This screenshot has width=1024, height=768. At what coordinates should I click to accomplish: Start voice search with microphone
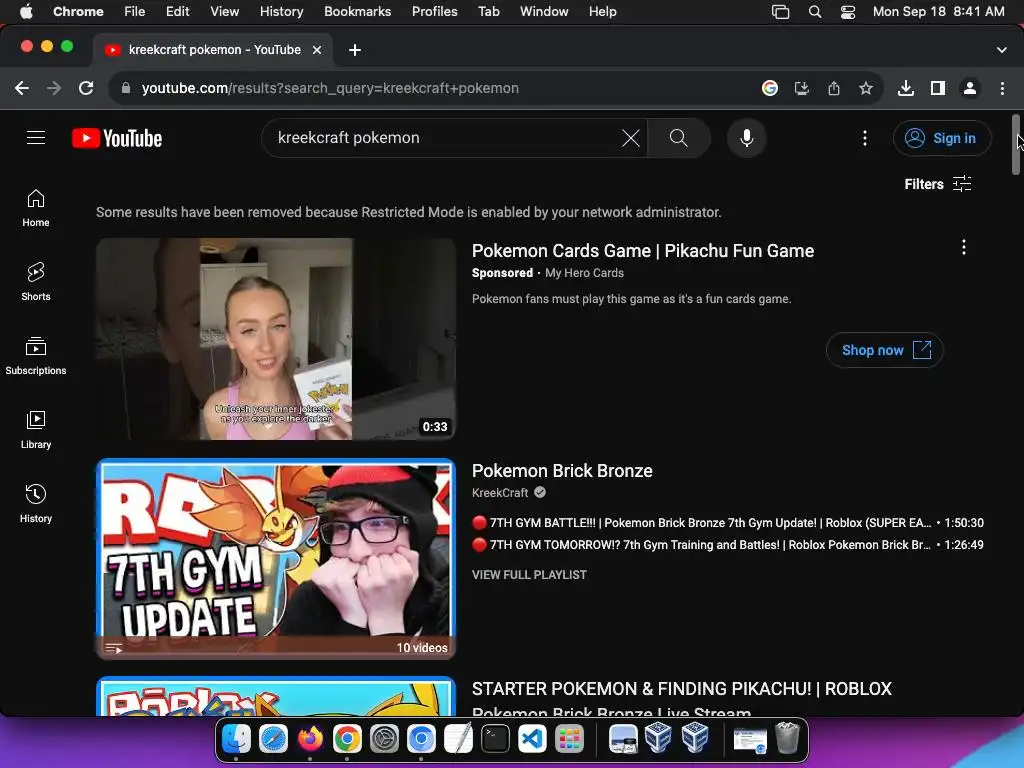click(x=746, y=138)
